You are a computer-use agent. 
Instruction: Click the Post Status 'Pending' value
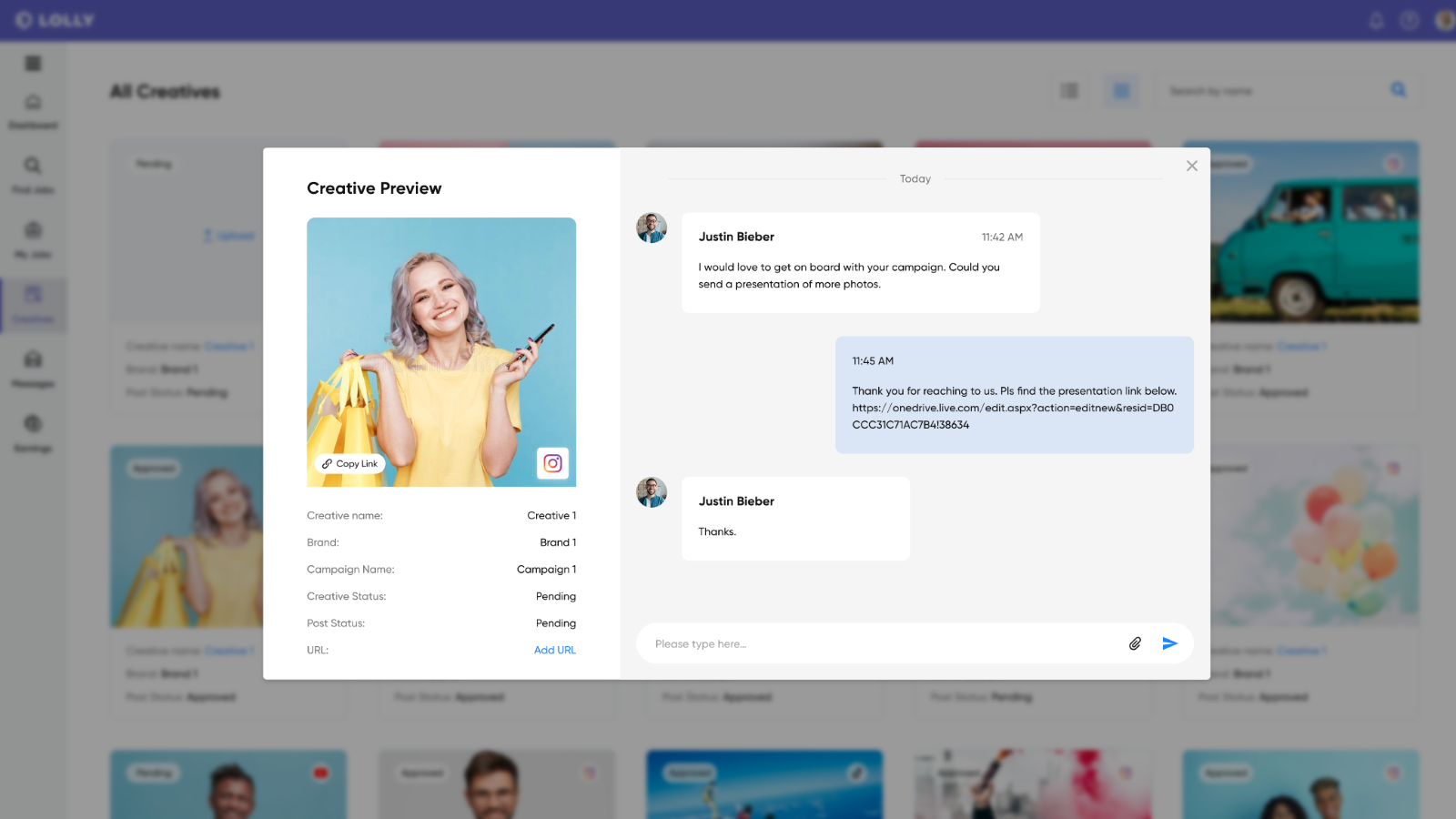556,623
